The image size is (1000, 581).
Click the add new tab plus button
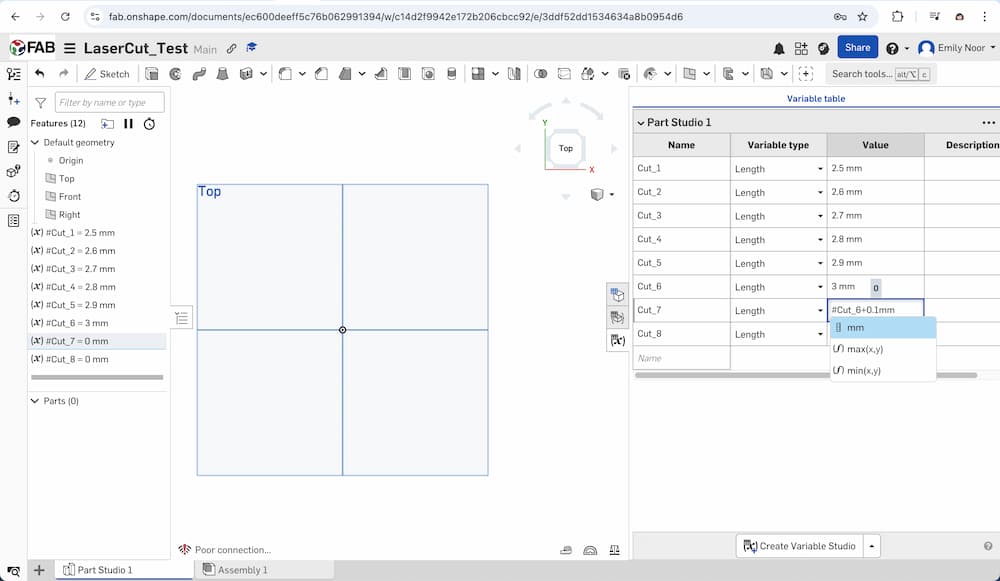click(x=39, y=570)
